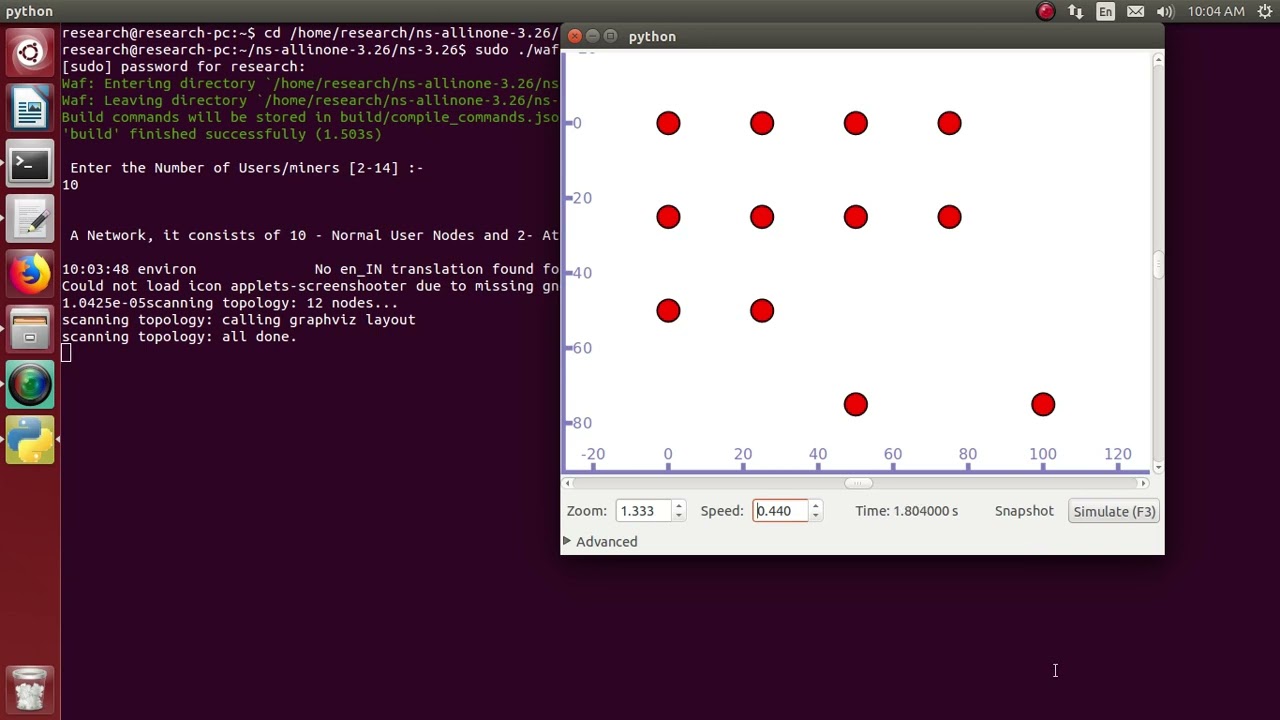Open the En keyboard layout indicator
Viewport: 1280px width, 720px height.
point(1105,12)
